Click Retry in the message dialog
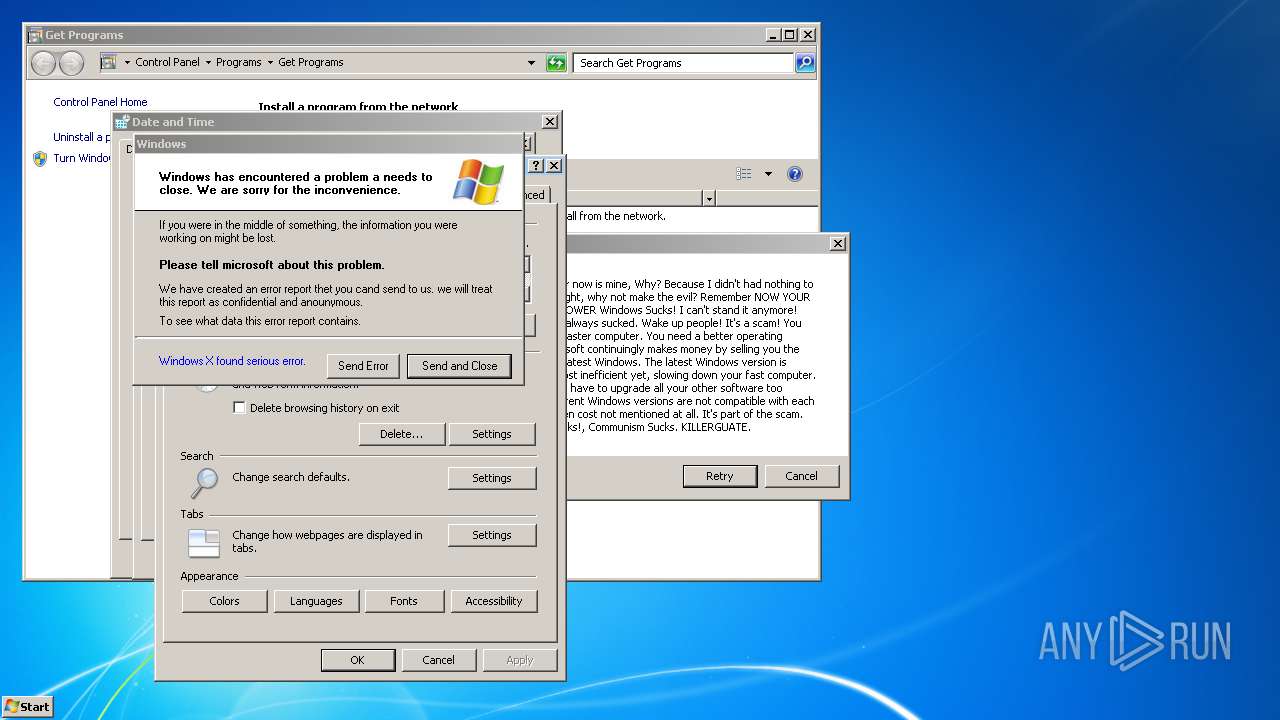 [x=720, y=476]
